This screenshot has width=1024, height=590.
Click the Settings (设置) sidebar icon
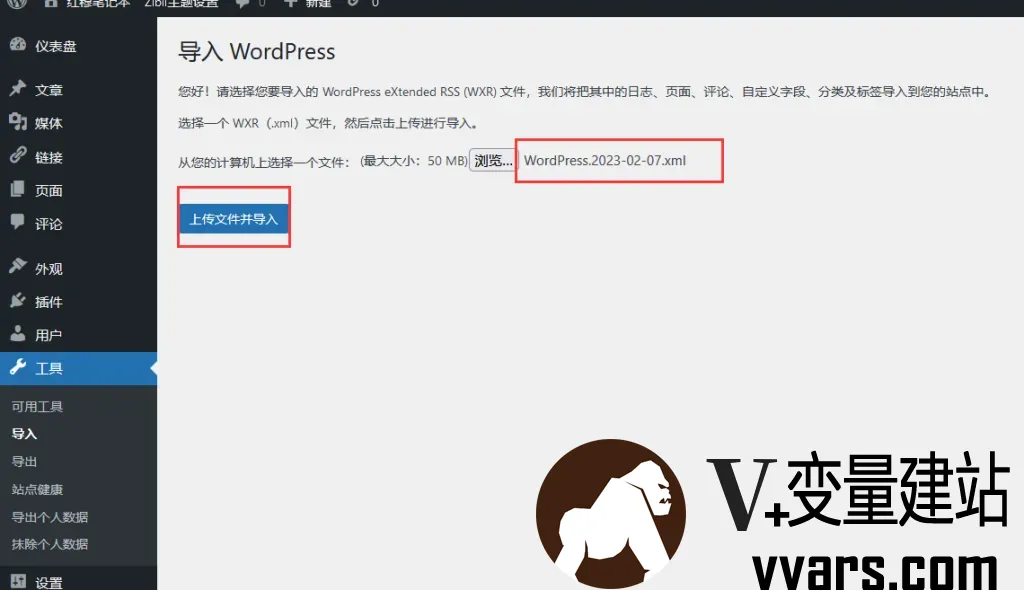pos(17,582)
